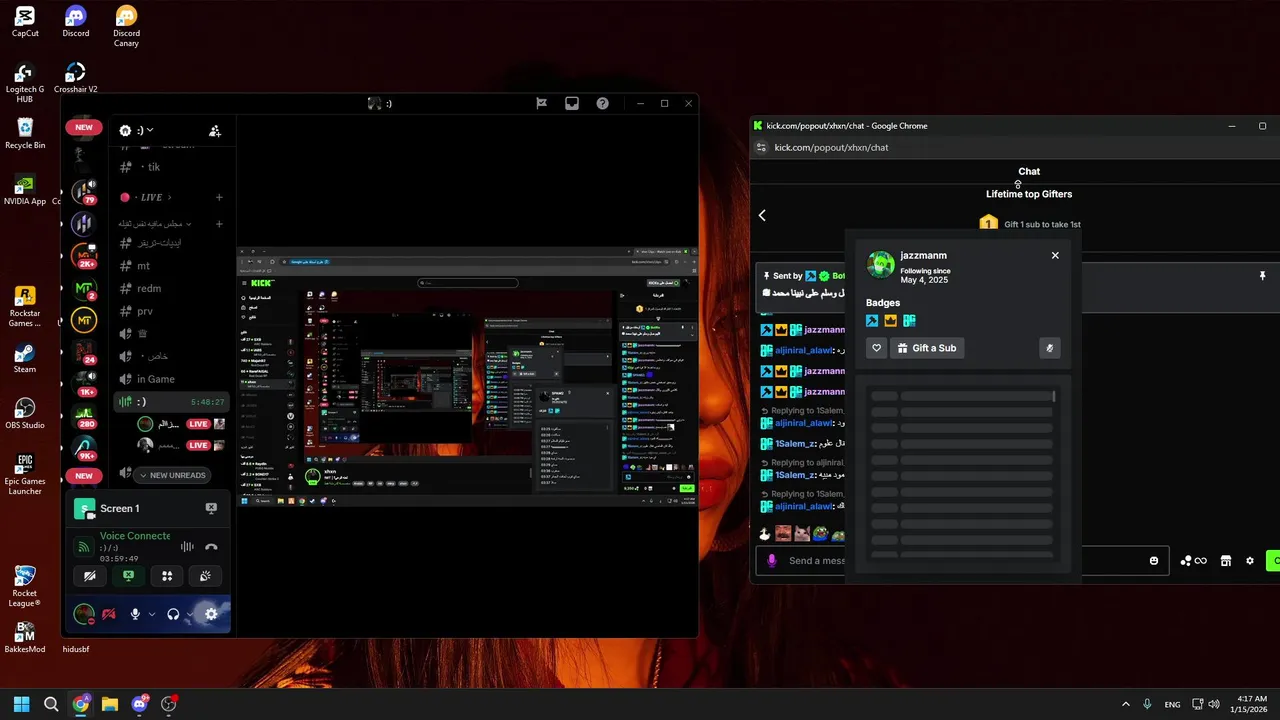
Task: Open Discord activities button in voice panel
Action: tap(167, 576)
